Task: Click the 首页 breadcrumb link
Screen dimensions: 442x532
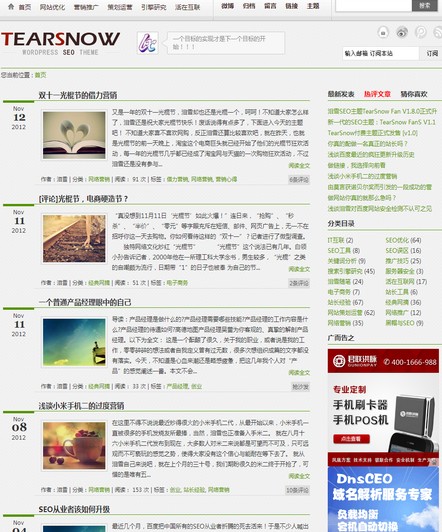Action: point(40,75)
